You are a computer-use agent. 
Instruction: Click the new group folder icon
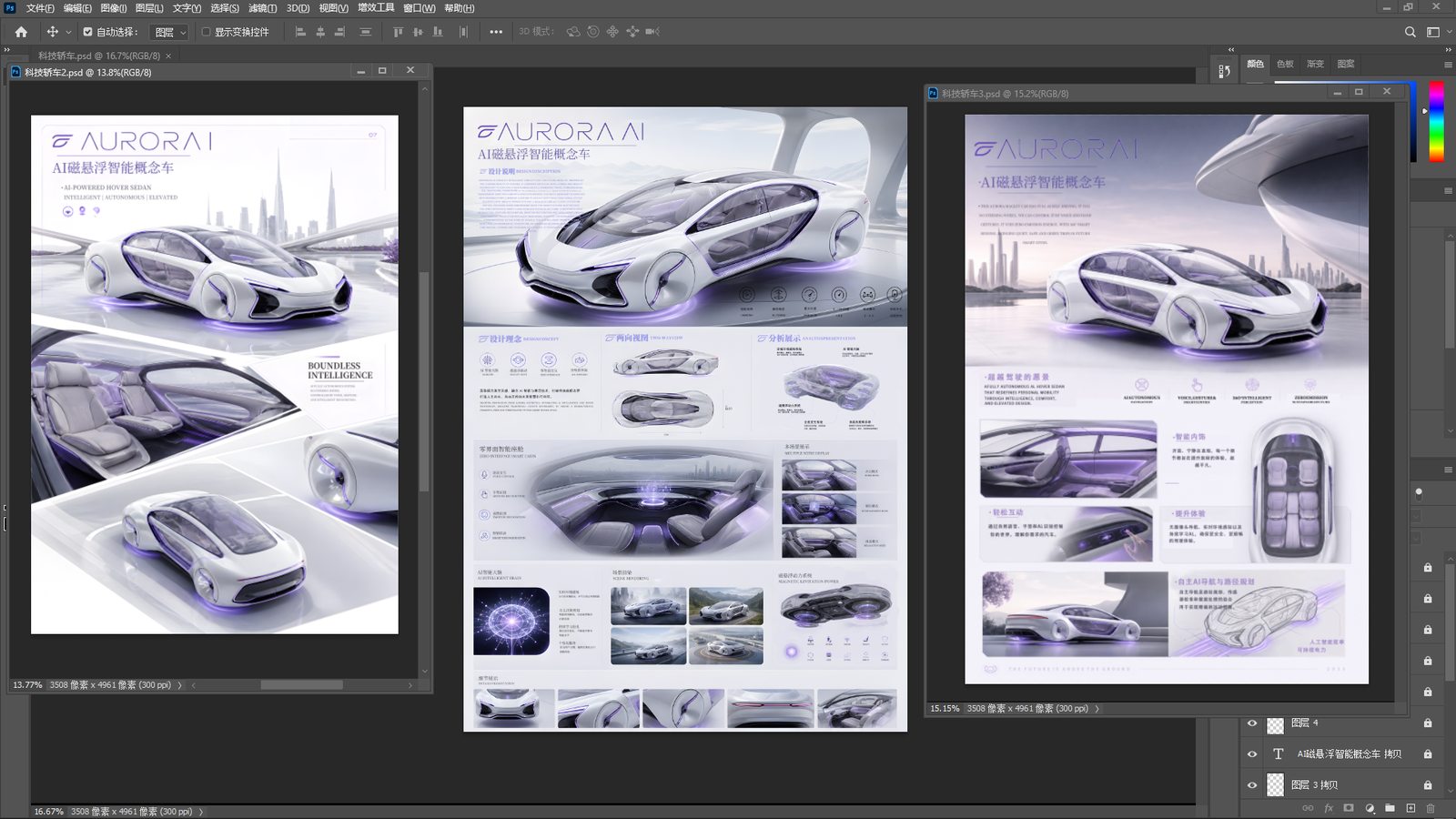(1390, 808)
